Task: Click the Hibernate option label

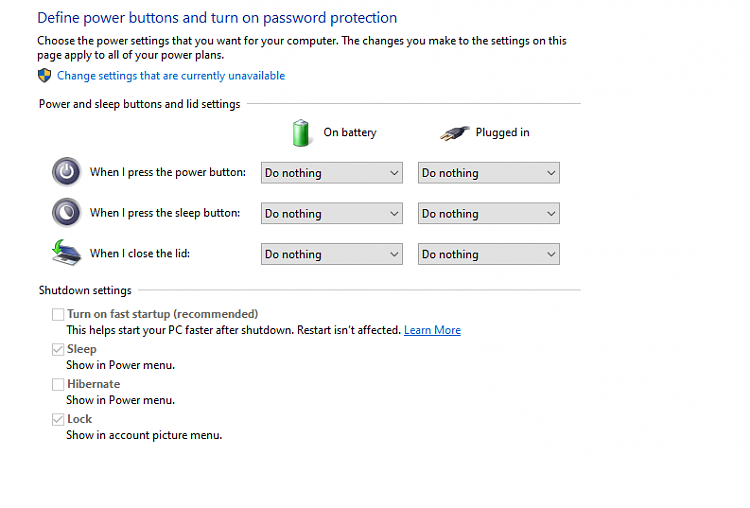Action: click(93, 384)
